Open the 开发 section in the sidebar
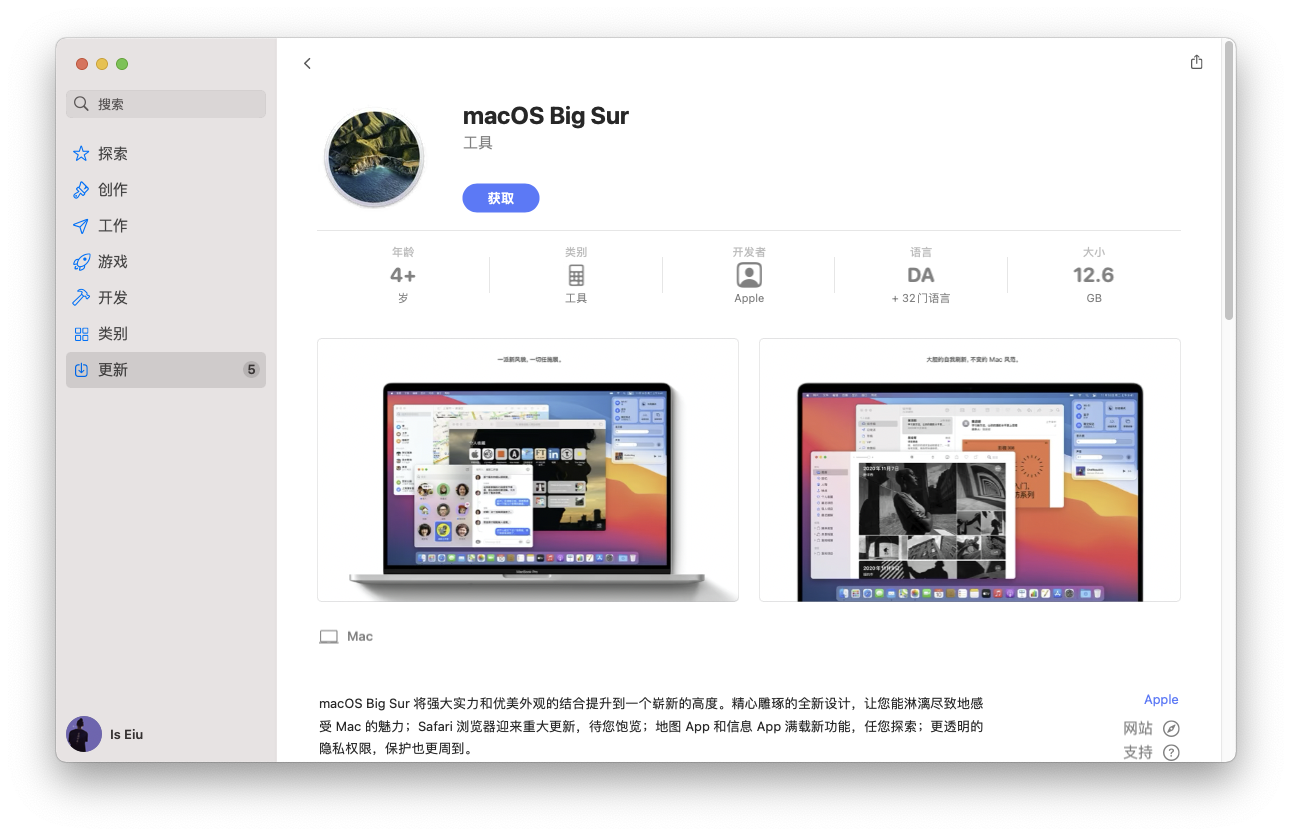Image resolution: width=1292 pixels, height=836 pixels. click(x=166, y=298)
